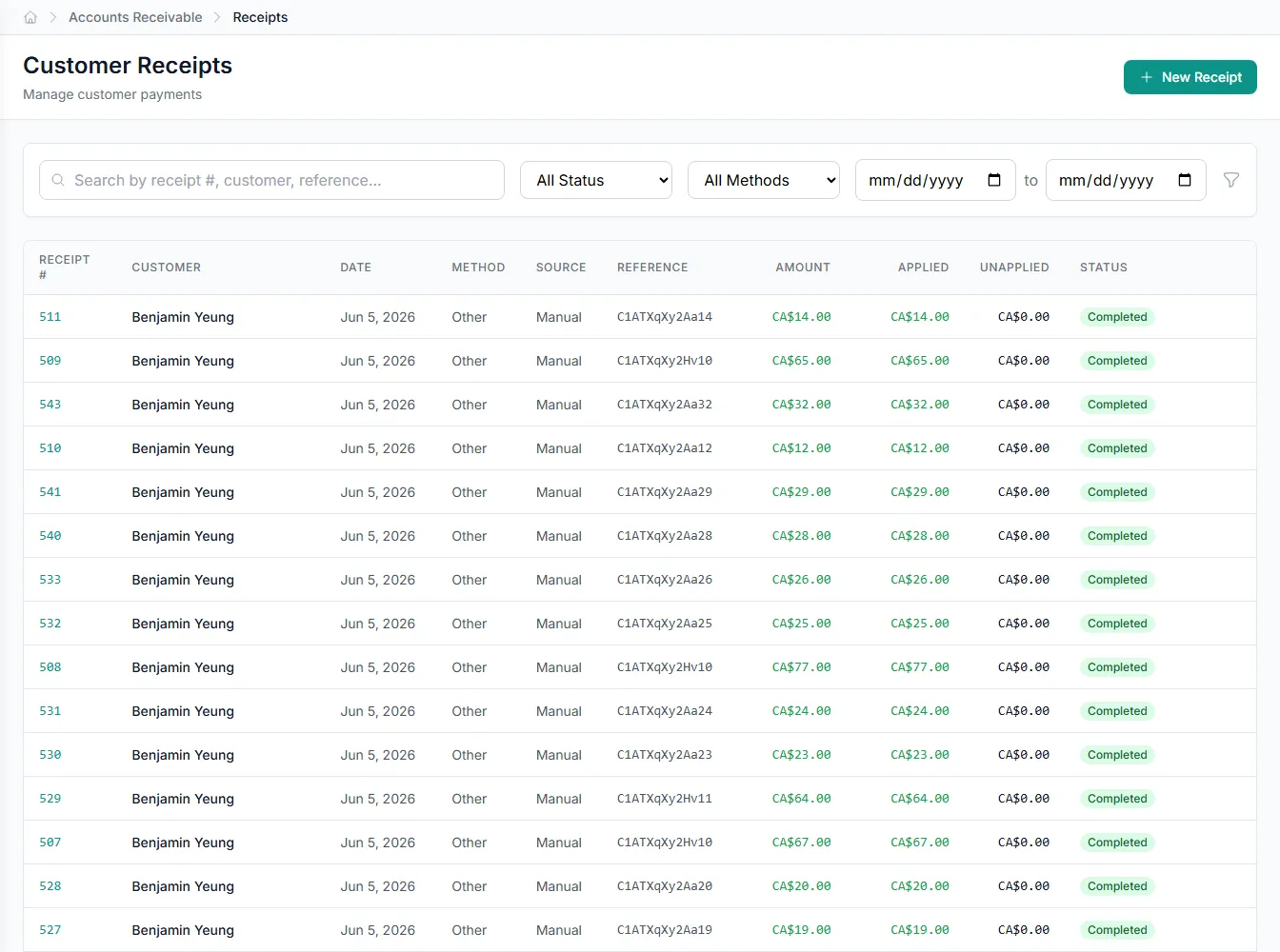Click reference C1ATXqXy2Hv11
This screenshot has height=952, width=1280.
pos(665,799)
